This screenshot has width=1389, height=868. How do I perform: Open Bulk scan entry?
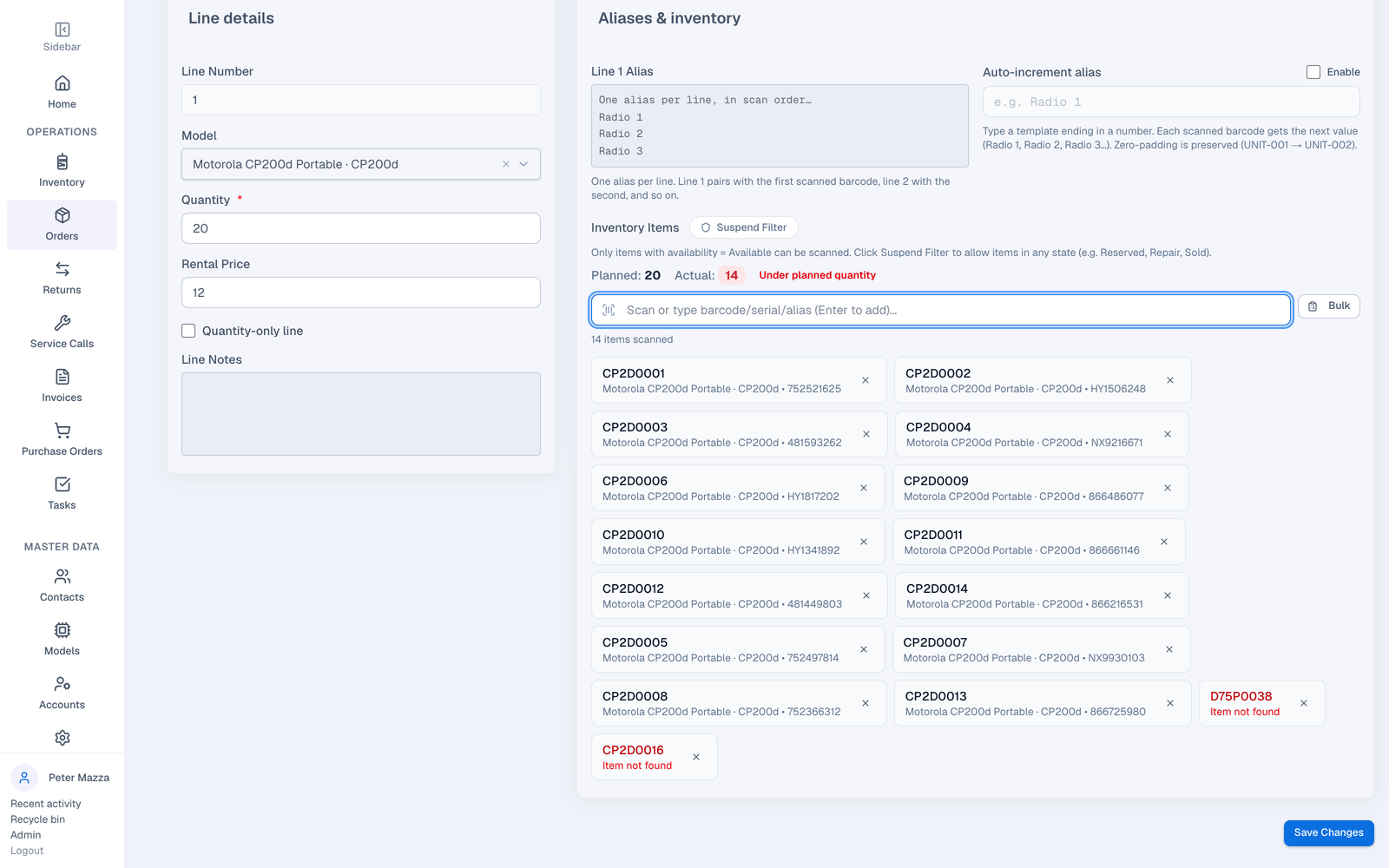[x=1329, y=306]
